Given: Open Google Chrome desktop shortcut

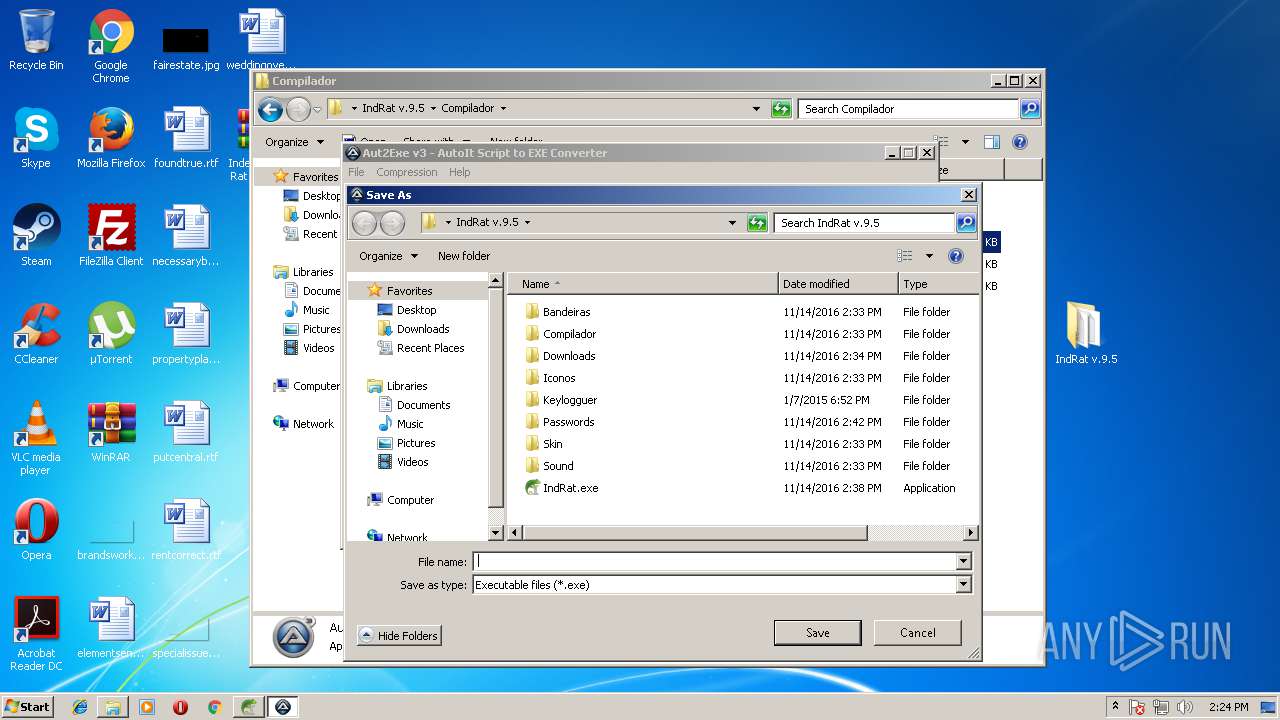Looking at the screenshot, I should tap(111, 46).
